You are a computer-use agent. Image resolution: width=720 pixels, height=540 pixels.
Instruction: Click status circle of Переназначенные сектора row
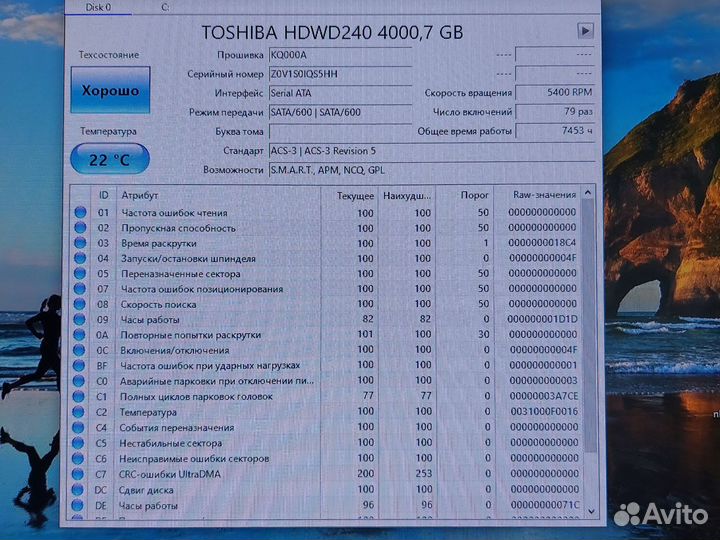(x=80, y=273)
